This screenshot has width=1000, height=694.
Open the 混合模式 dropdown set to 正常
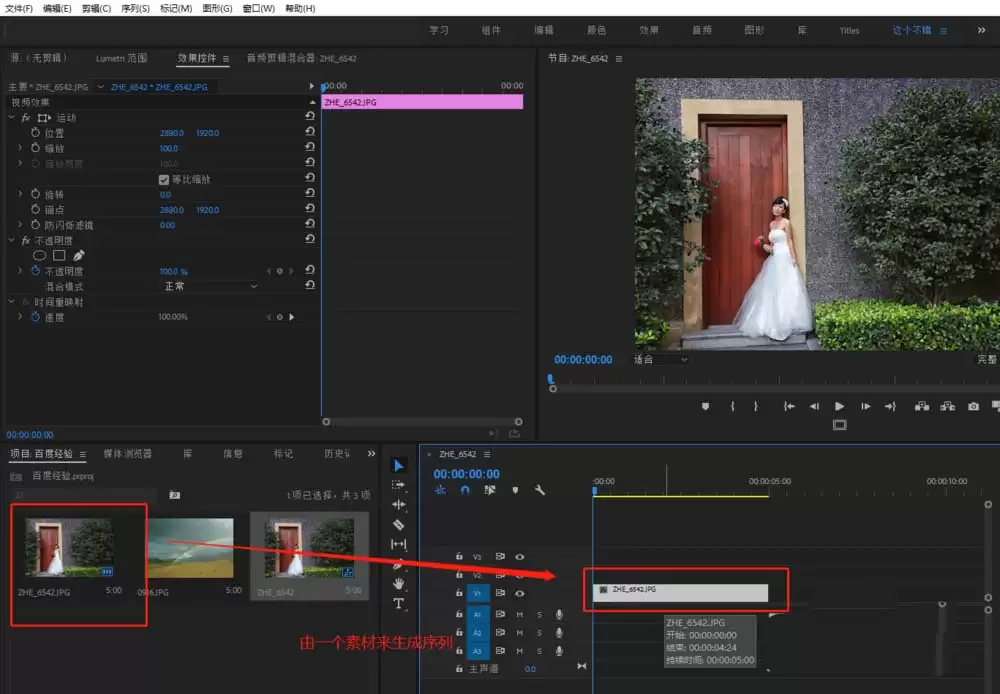pos(209,286)
